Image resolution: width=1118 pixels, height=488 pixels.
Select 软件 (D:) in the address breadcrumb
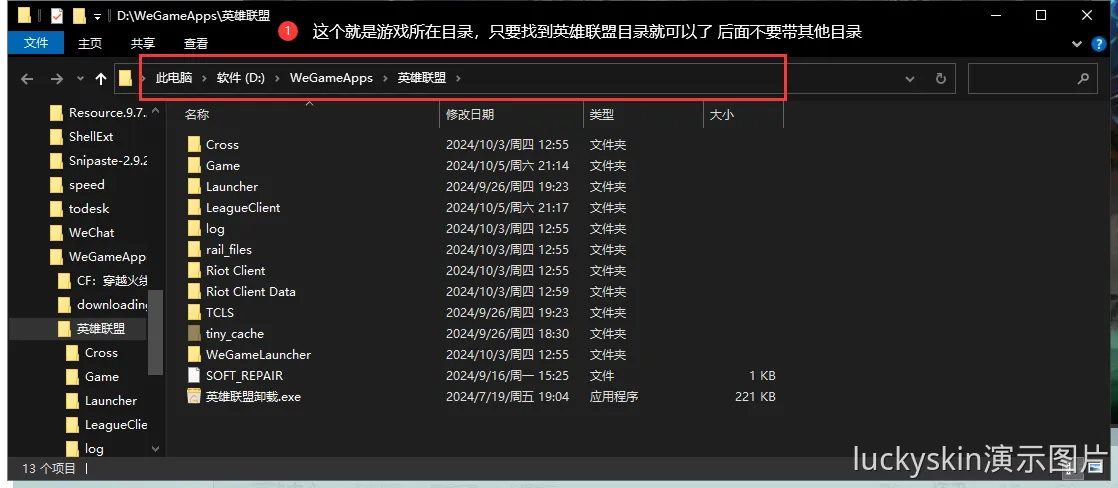pyautogui.click(x=241, y=78)
